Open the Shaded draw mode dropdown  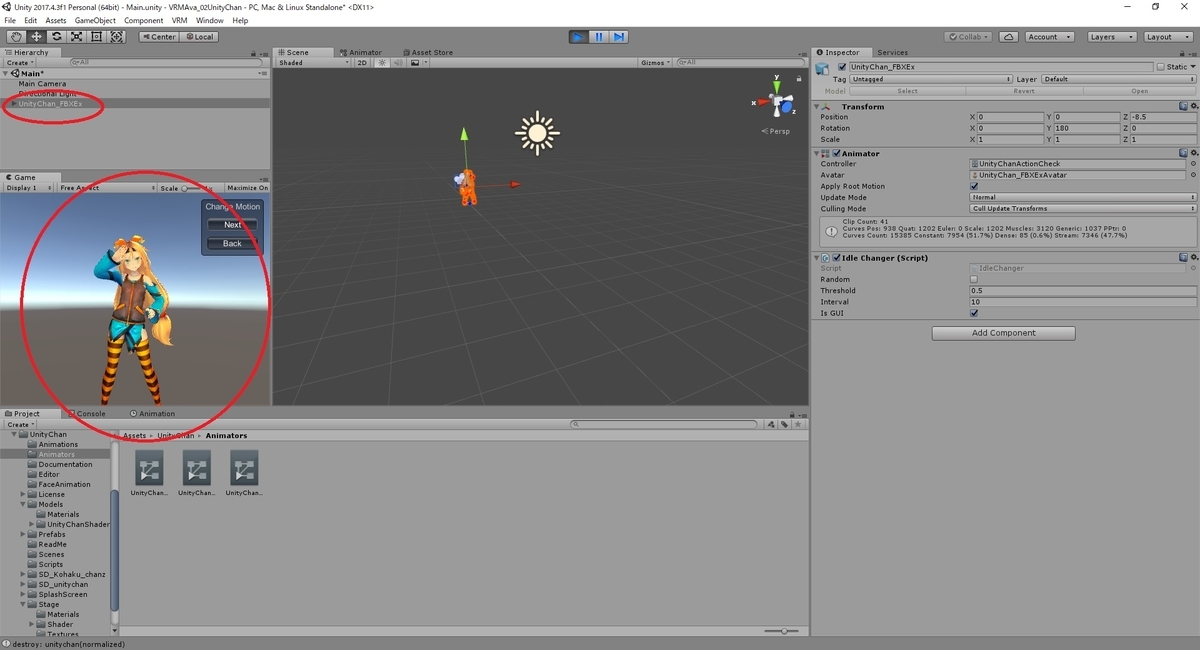[x=314, y=62]
